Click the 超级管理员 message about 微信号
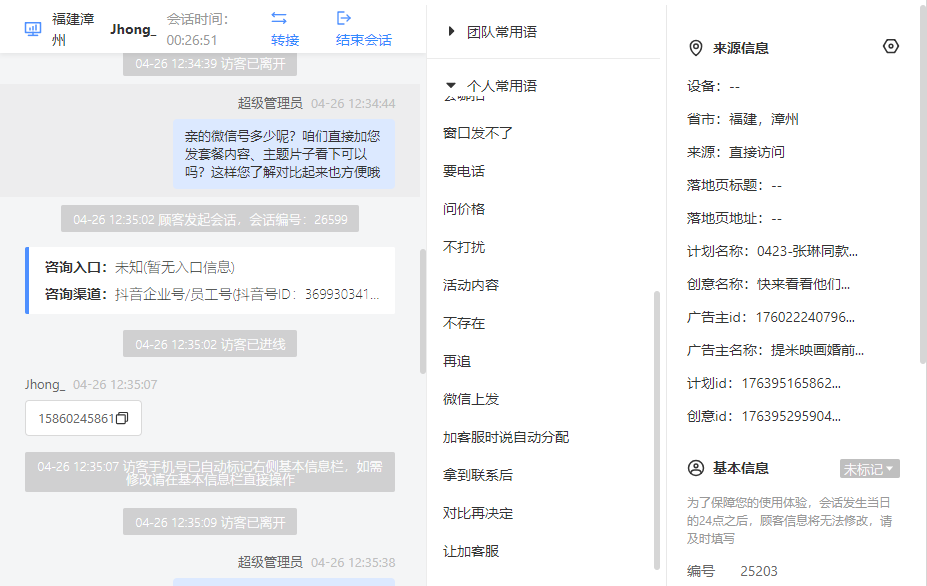The width and height of the screenshot is (927, 586). (x=284, y=154)
